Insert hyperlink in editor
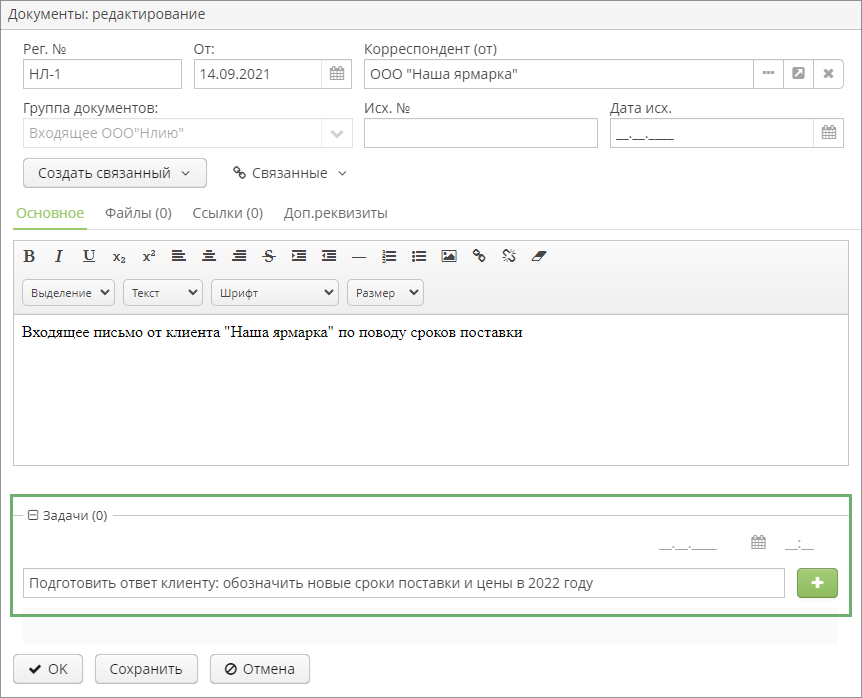Image resolution: width=862 pixels, height=698 pixels. click(x=479, y=256)
